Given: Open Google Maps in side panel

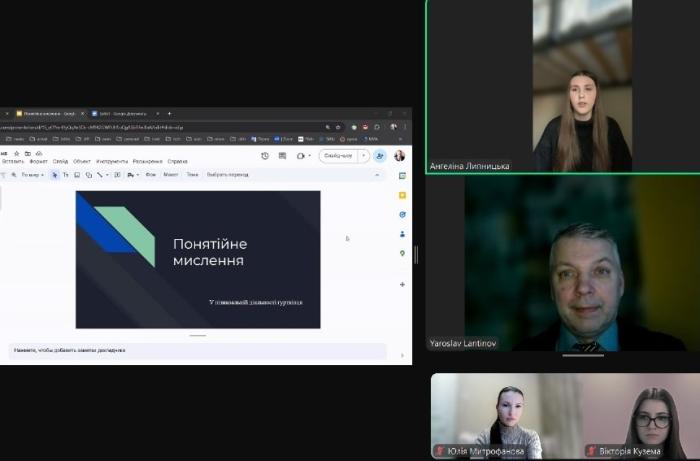Looking at the screenshot, I should [x=402, y=253].
